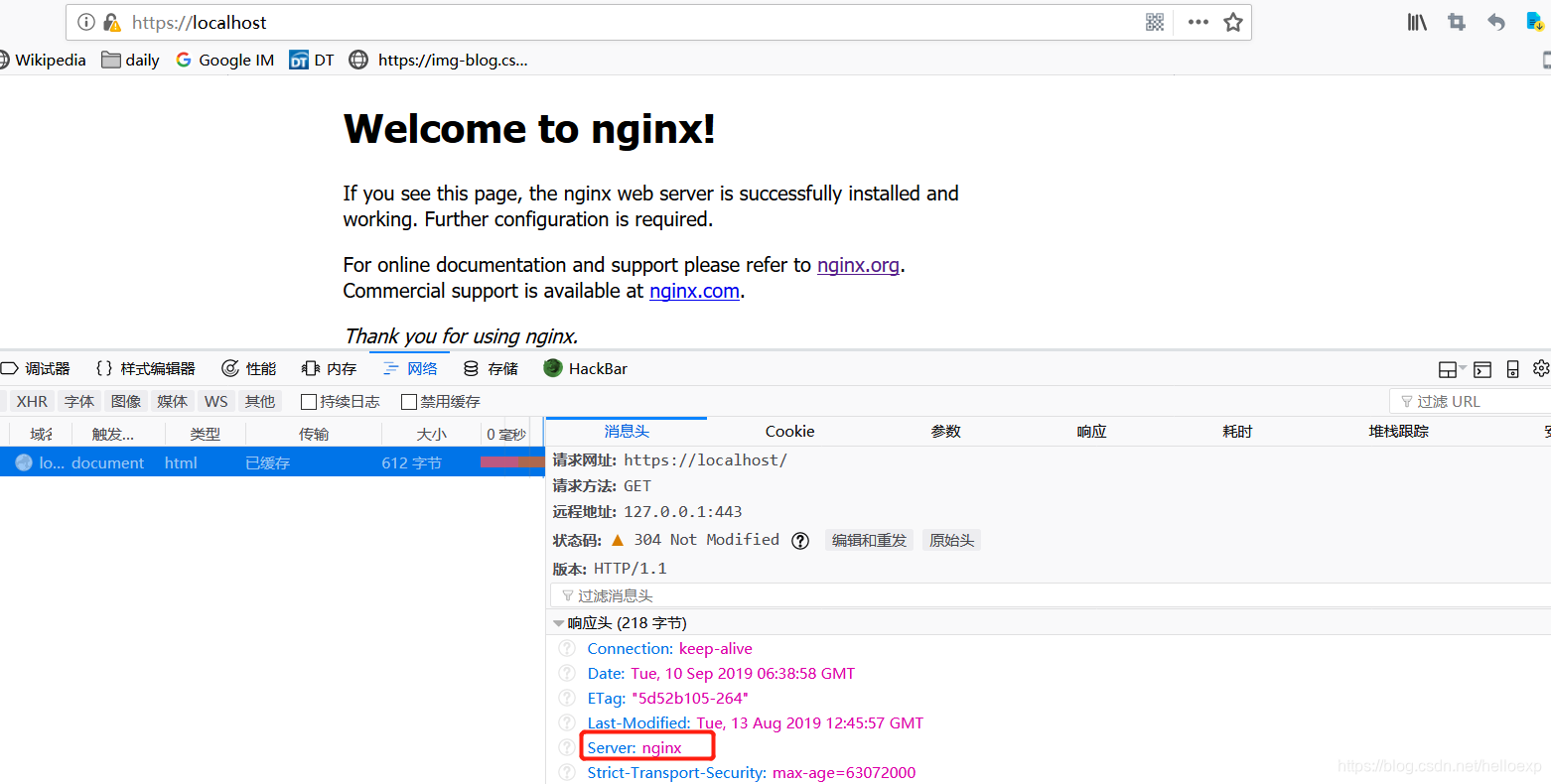Open devtools dock position layout icon
1551x784 pixels.
click(1448, 369)
